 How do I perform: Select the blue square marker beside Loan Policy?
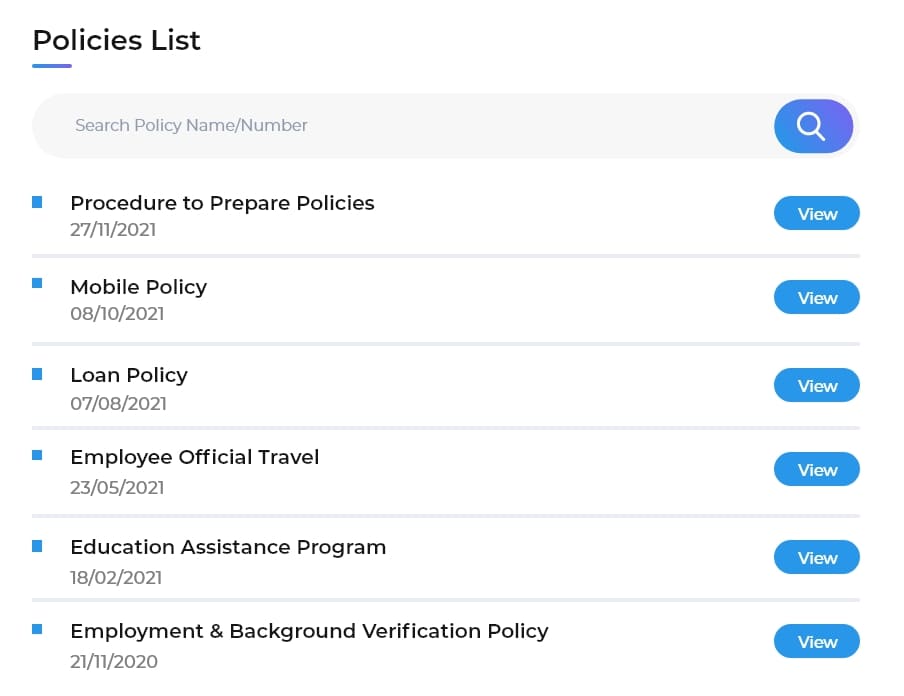(37, 374)
